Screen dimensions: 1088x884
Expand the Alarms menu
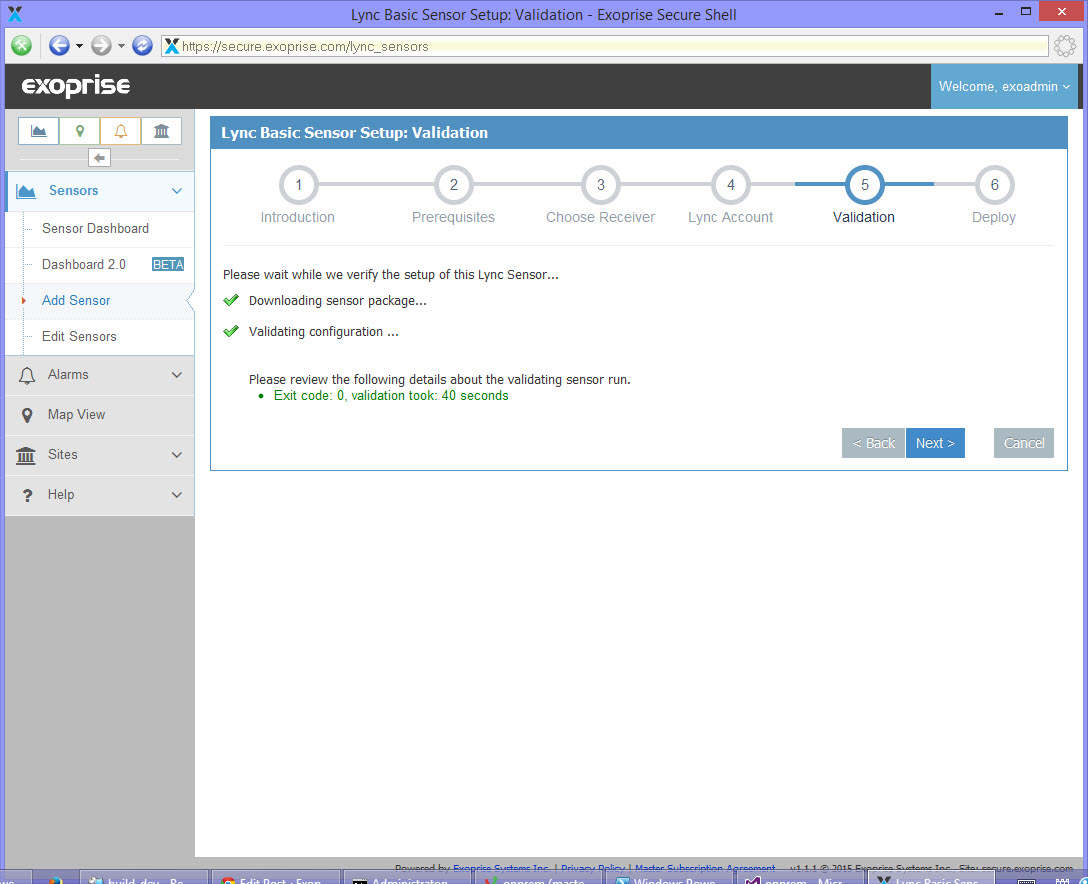100,375
